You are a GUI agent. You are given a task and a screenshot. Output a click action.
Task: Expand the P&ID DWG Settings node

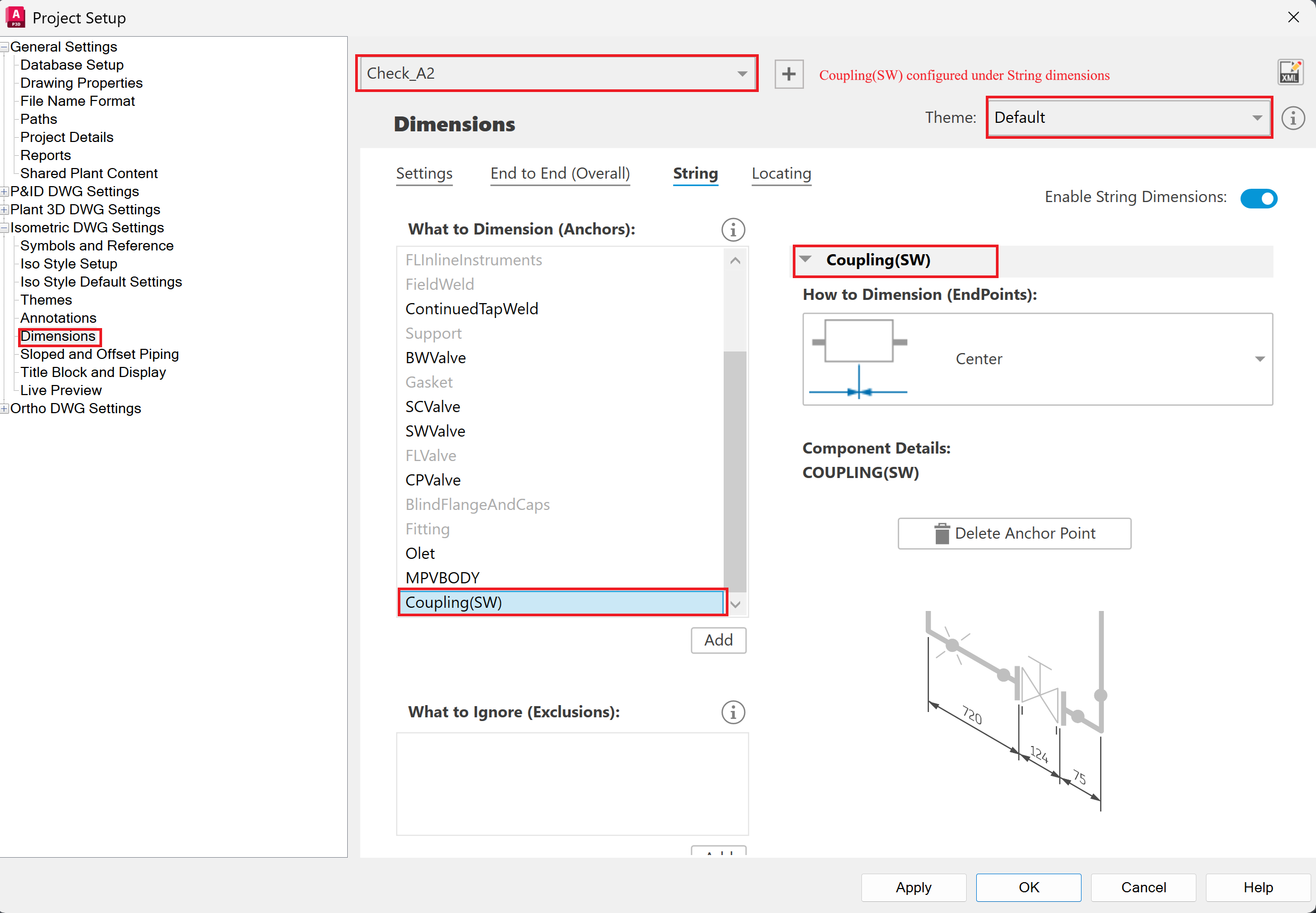5,191
